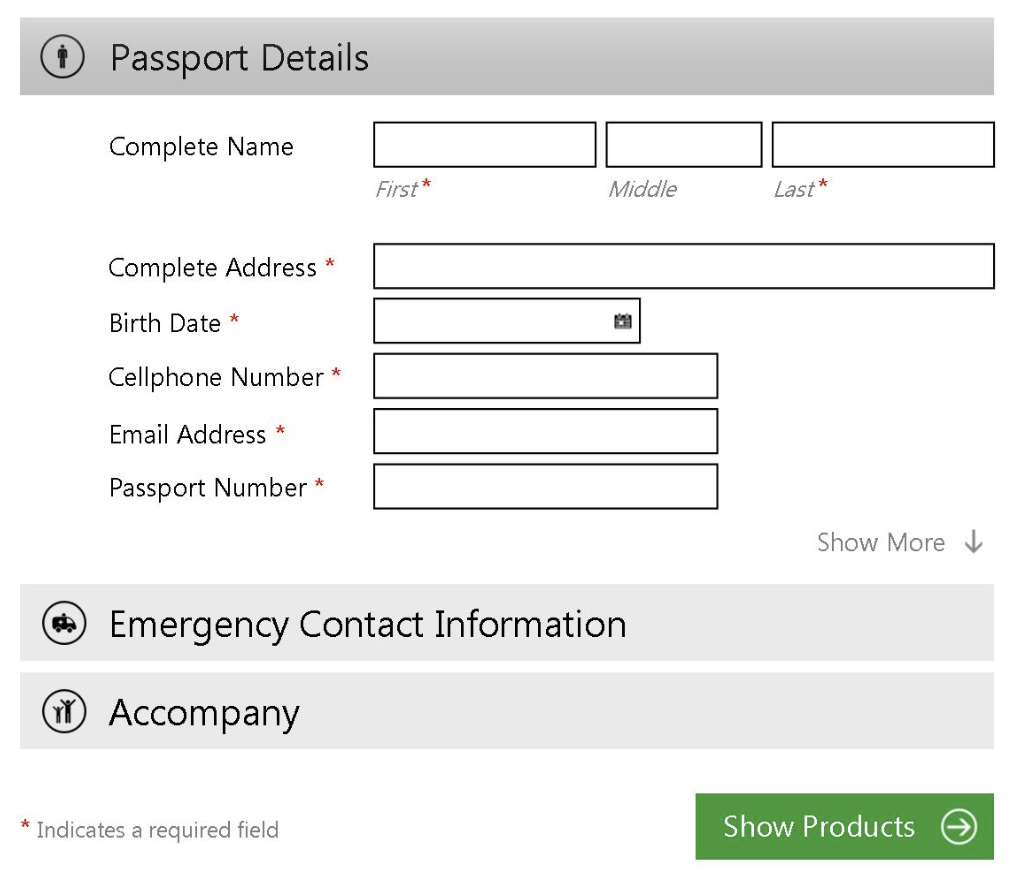The image size is (1020, 890).
Task: Click the arrow circle icon on Show Products
Action: 958,827
